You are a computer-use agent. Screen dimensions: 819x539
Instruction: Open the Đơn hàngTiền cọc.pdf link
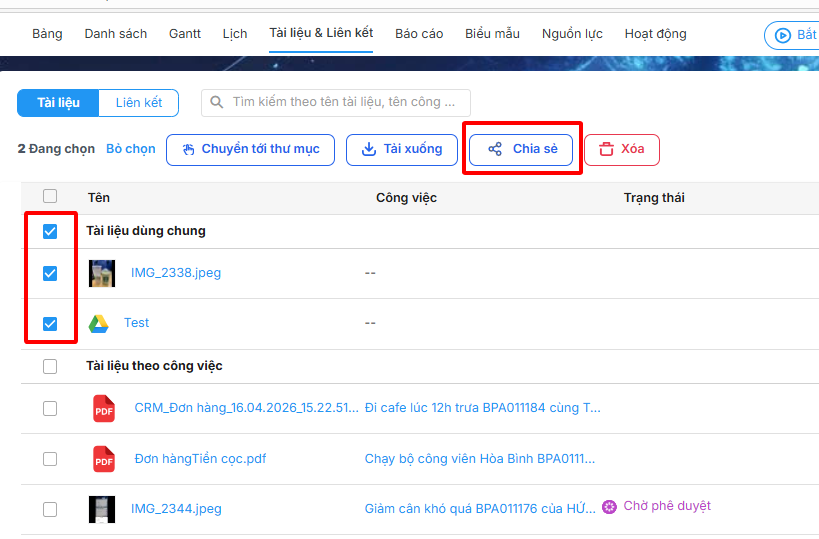200,459
